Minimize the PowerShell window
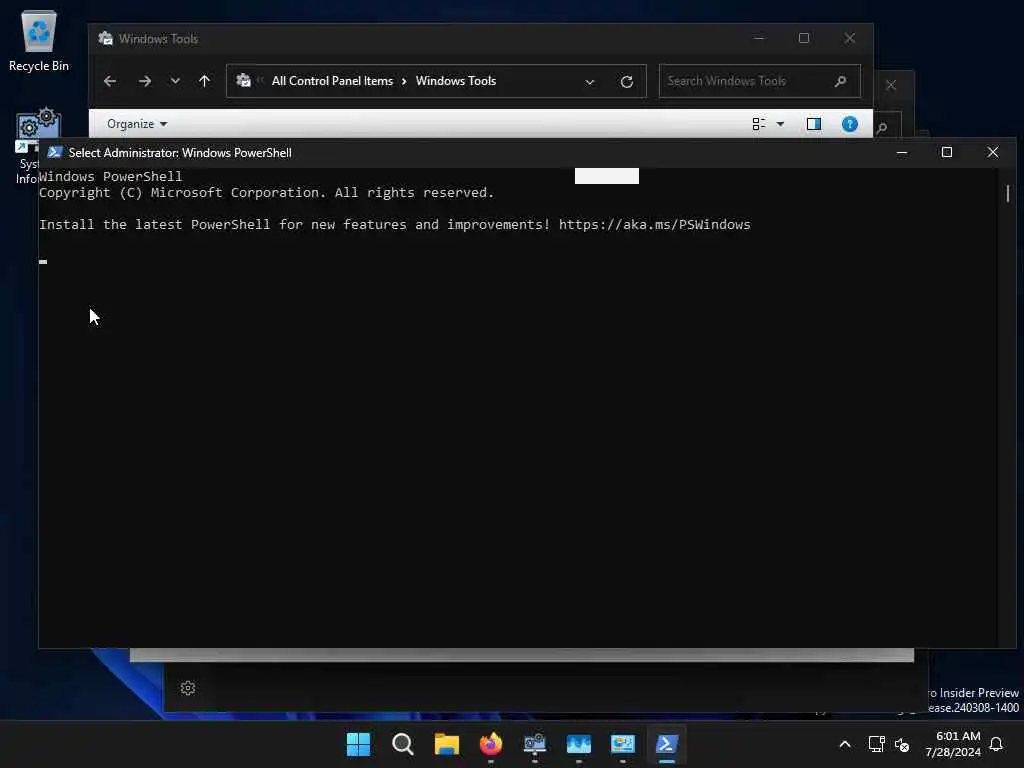 [x=902, y=152]
